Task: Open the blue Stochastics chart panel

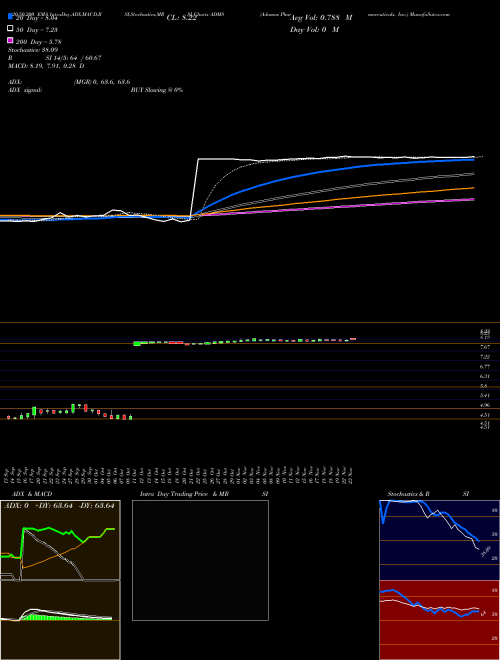Action: (x=439, y=540)
